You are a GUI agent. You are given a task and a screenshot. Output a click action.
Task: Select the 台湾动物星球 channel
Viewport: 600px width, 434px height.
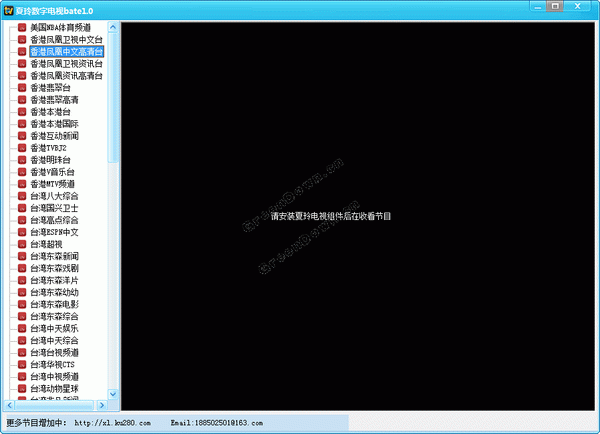(54, 388)
